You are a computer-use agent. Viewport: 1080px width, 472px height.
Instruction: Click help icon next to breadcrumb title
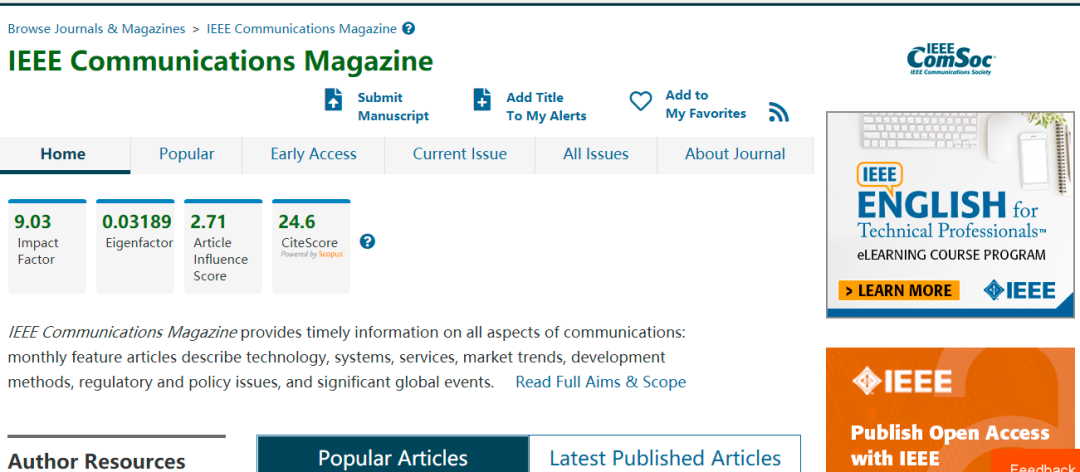[x=409, y=29]
